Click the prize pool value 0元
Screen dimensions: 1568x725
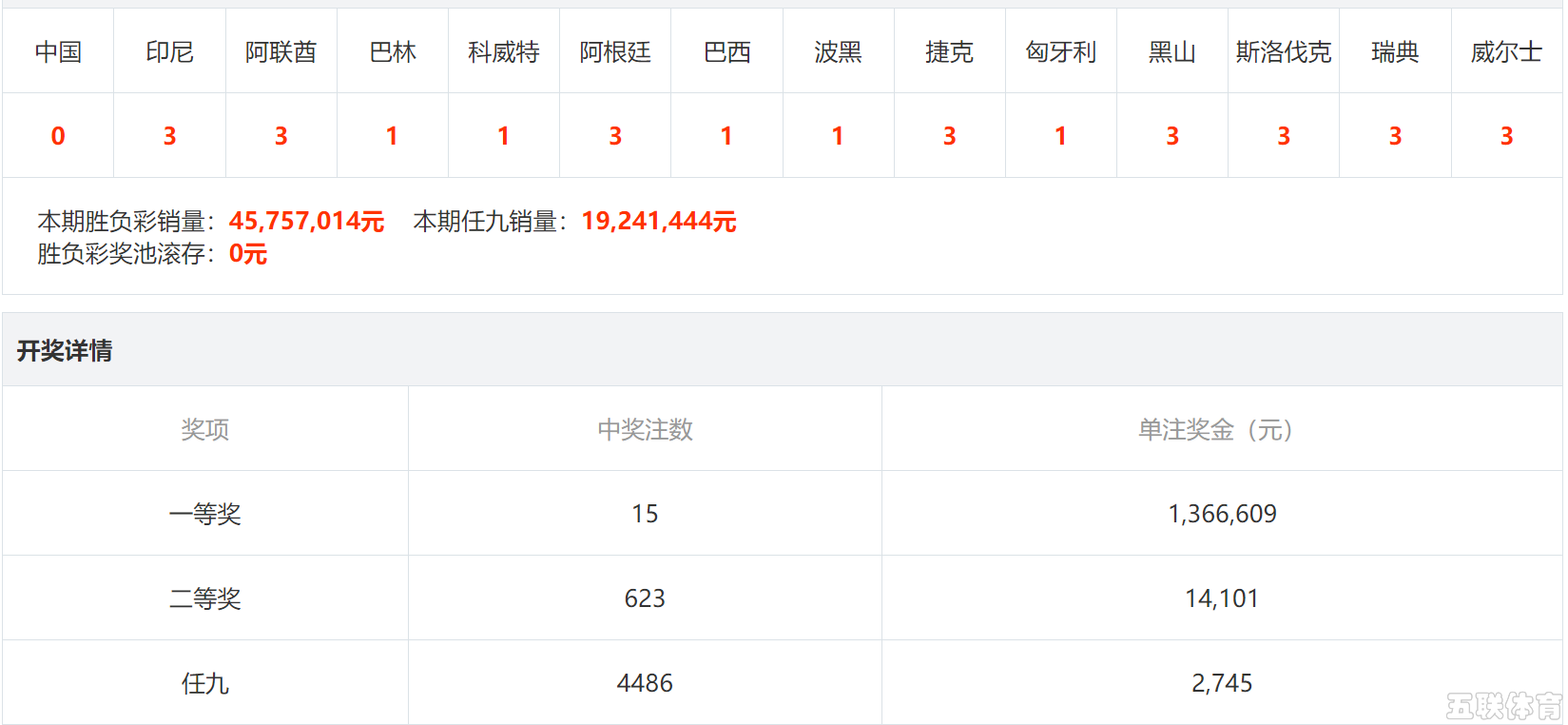point(248,254)
